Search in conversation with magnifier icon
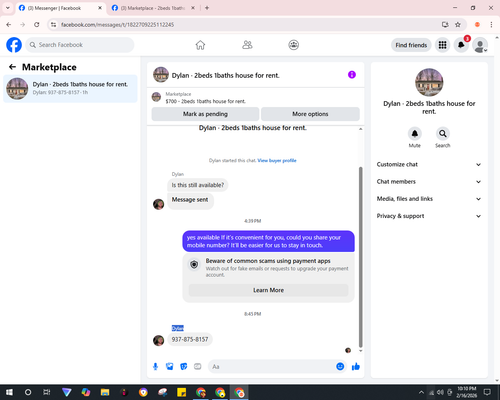 click(x=443, y=134)
